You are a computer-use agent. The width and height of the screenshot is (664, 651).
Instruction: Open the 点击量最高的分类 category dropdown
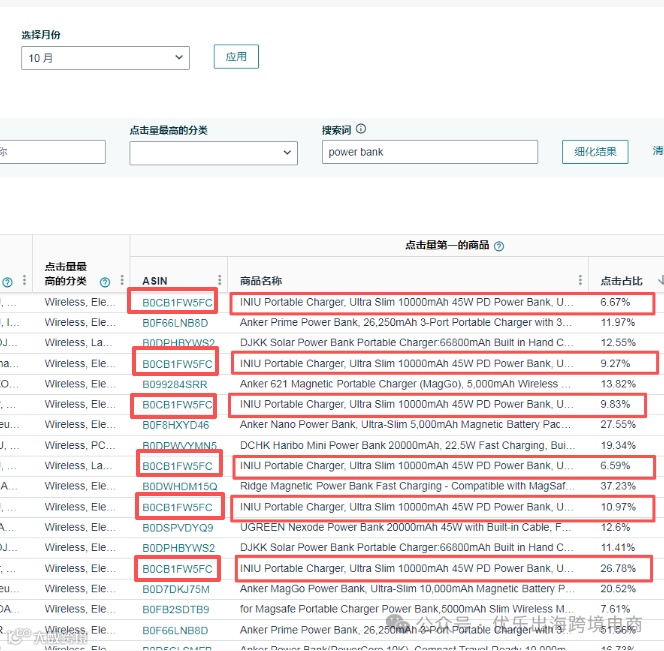pyautogui.click(x=213, y=152)
